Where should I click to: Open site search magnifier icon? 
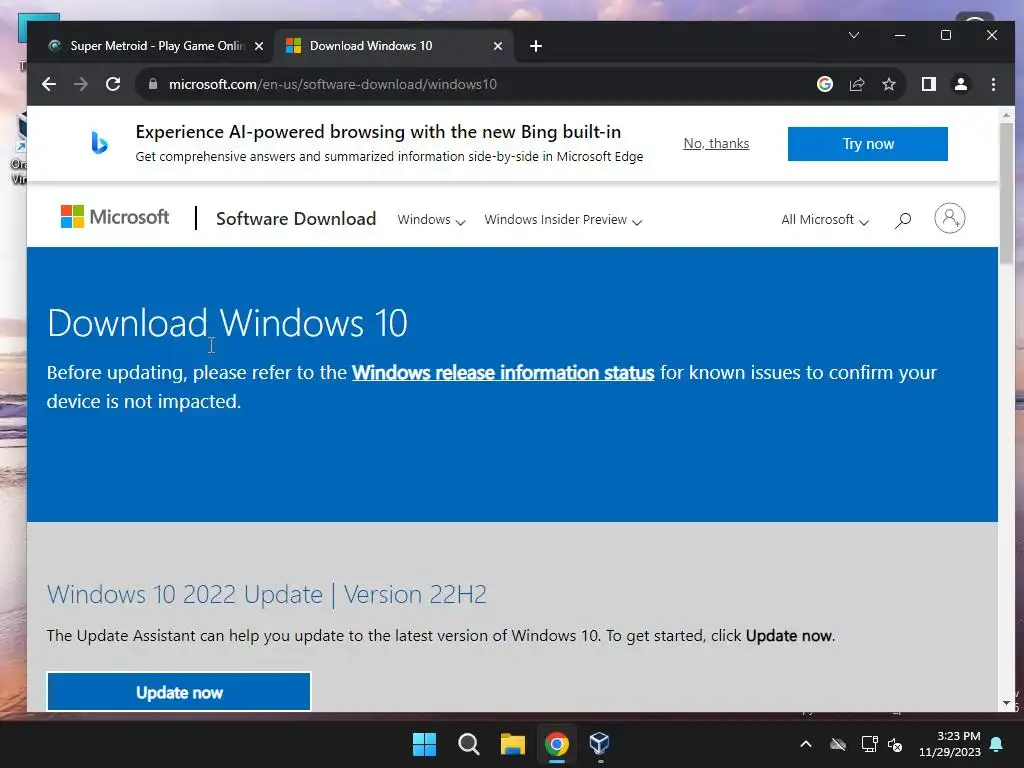click(x=903, y=220)
